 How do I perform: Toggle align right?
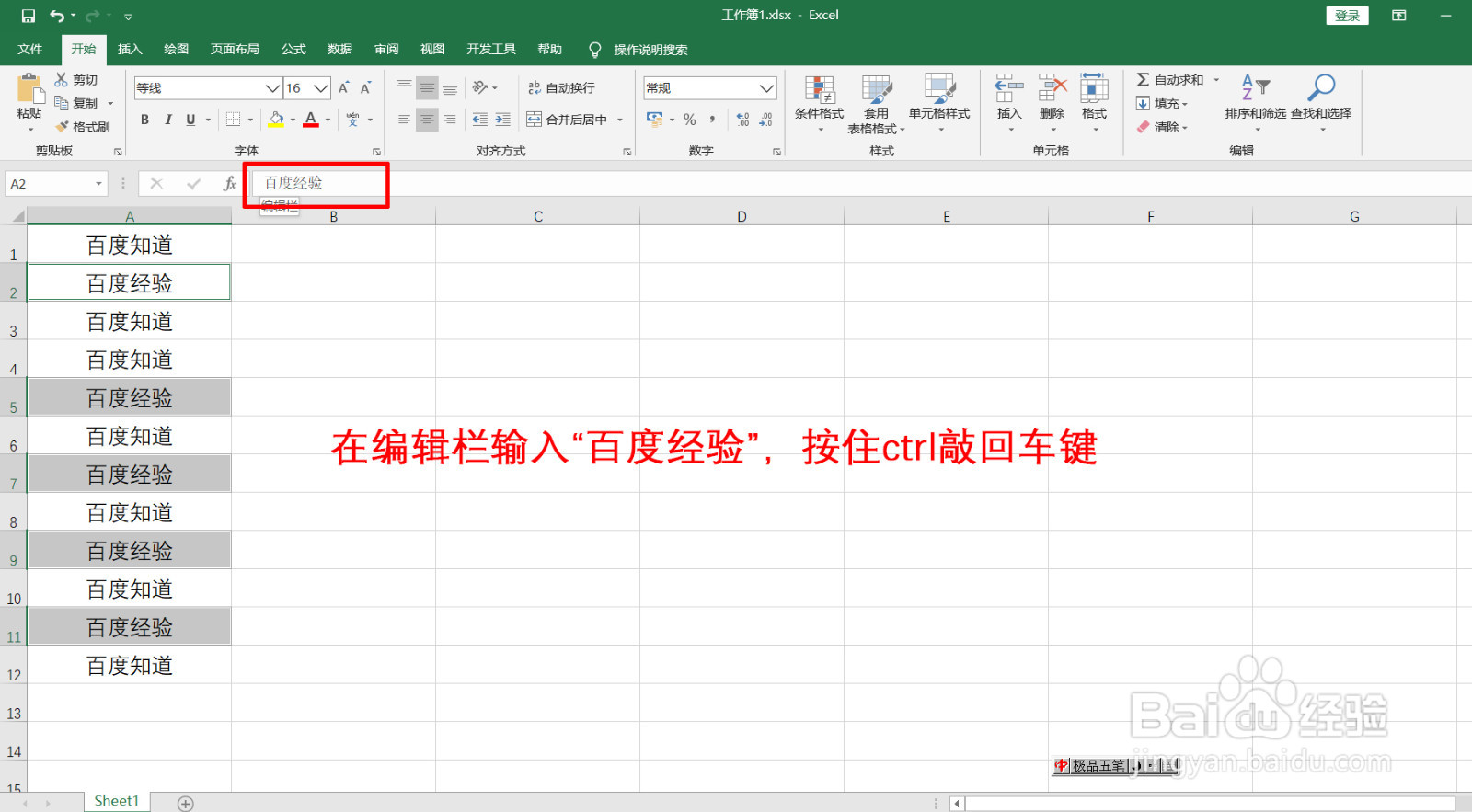450,120
